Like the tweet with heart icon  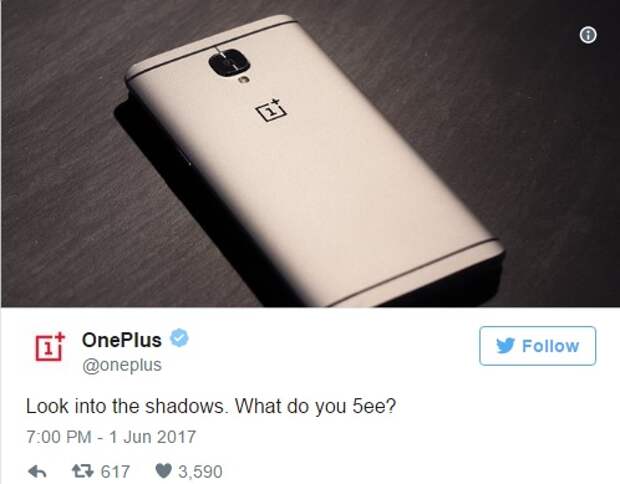[x=164, y=471]
